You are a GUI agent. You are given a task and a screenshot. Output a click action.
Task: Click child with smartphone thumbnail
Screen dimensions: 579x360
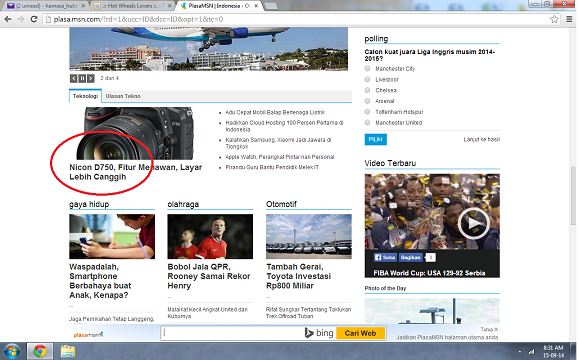click(x=112, y=236)
